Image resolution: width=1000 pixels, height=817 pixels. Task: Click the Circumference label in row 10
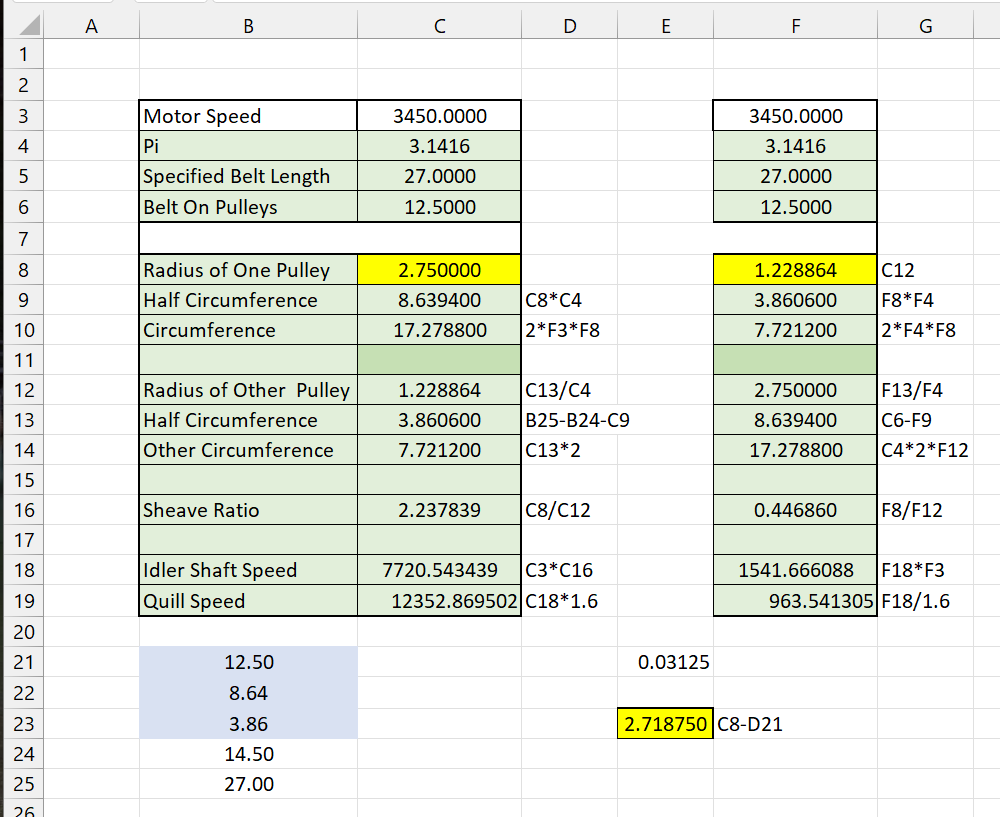248,330
